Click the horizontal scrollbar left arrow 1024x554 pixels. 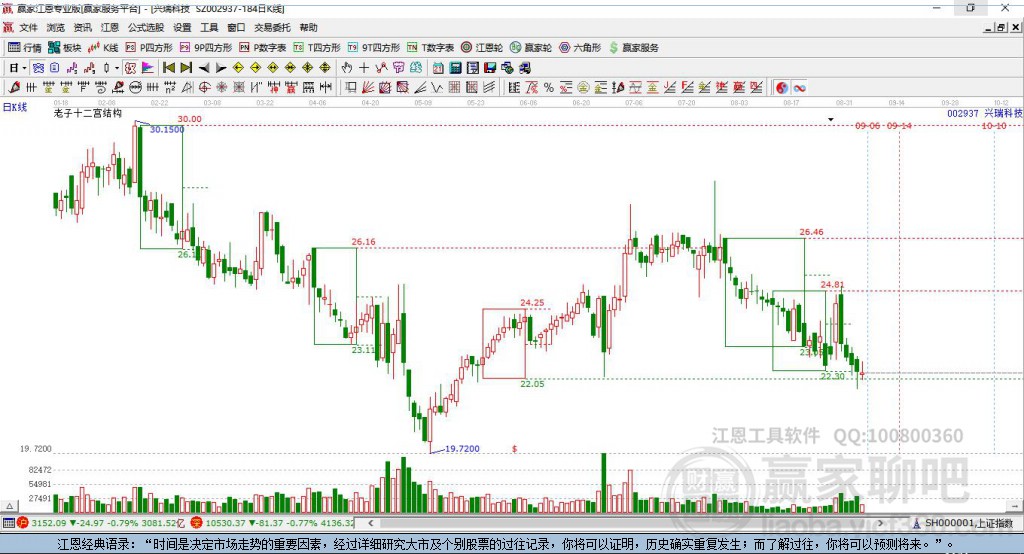(370, 523)
